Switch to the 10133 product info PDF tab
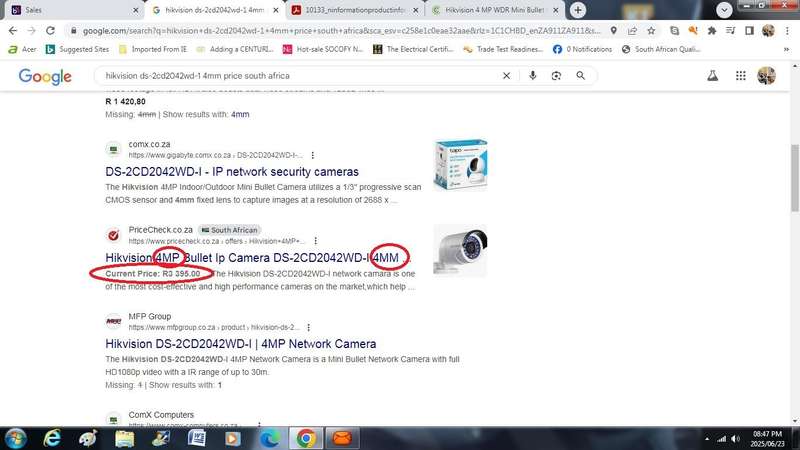 (356, 10)
